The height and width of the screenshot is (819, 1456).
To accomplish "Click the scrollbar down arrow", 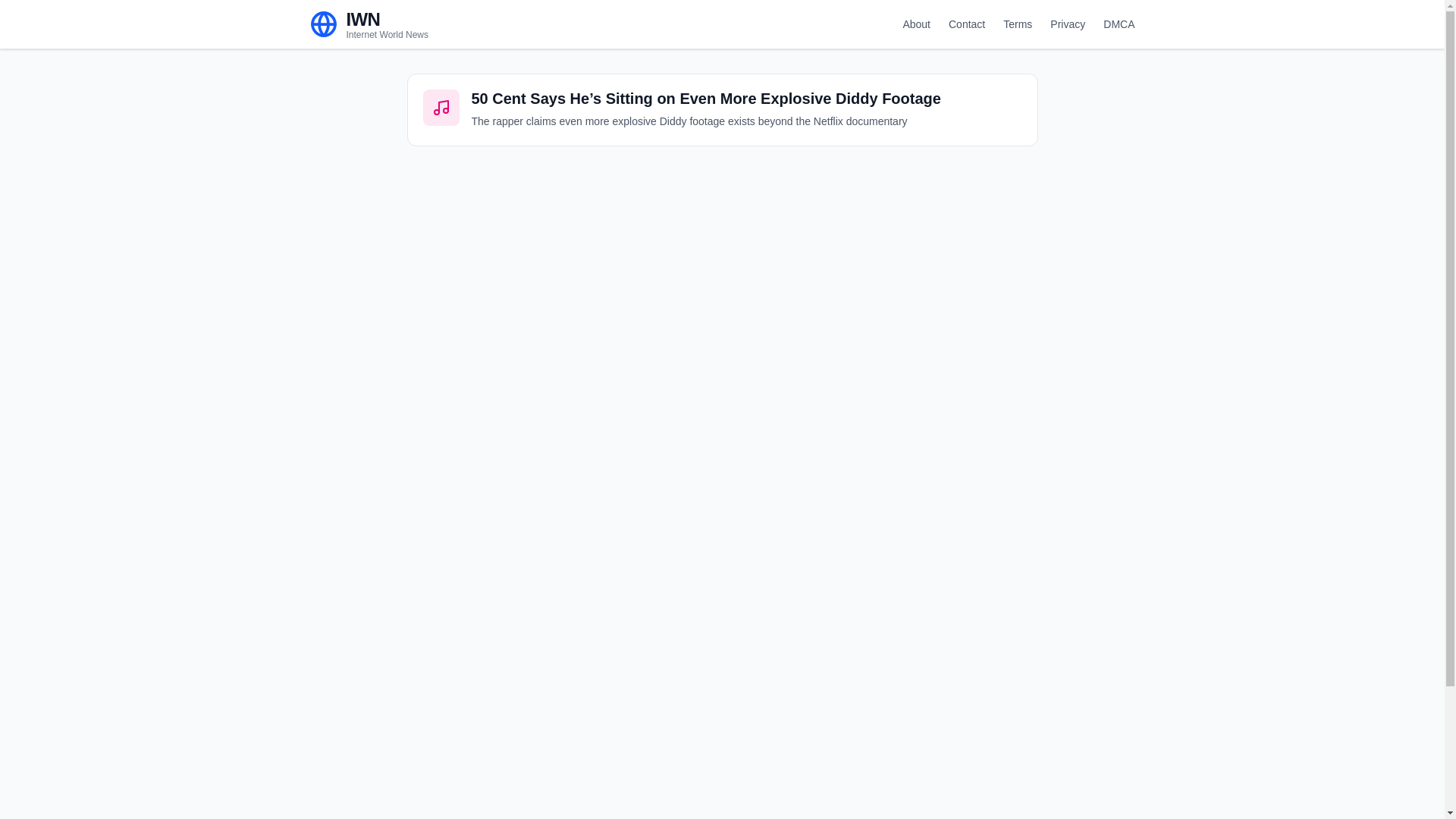I will click(1450, 813).
